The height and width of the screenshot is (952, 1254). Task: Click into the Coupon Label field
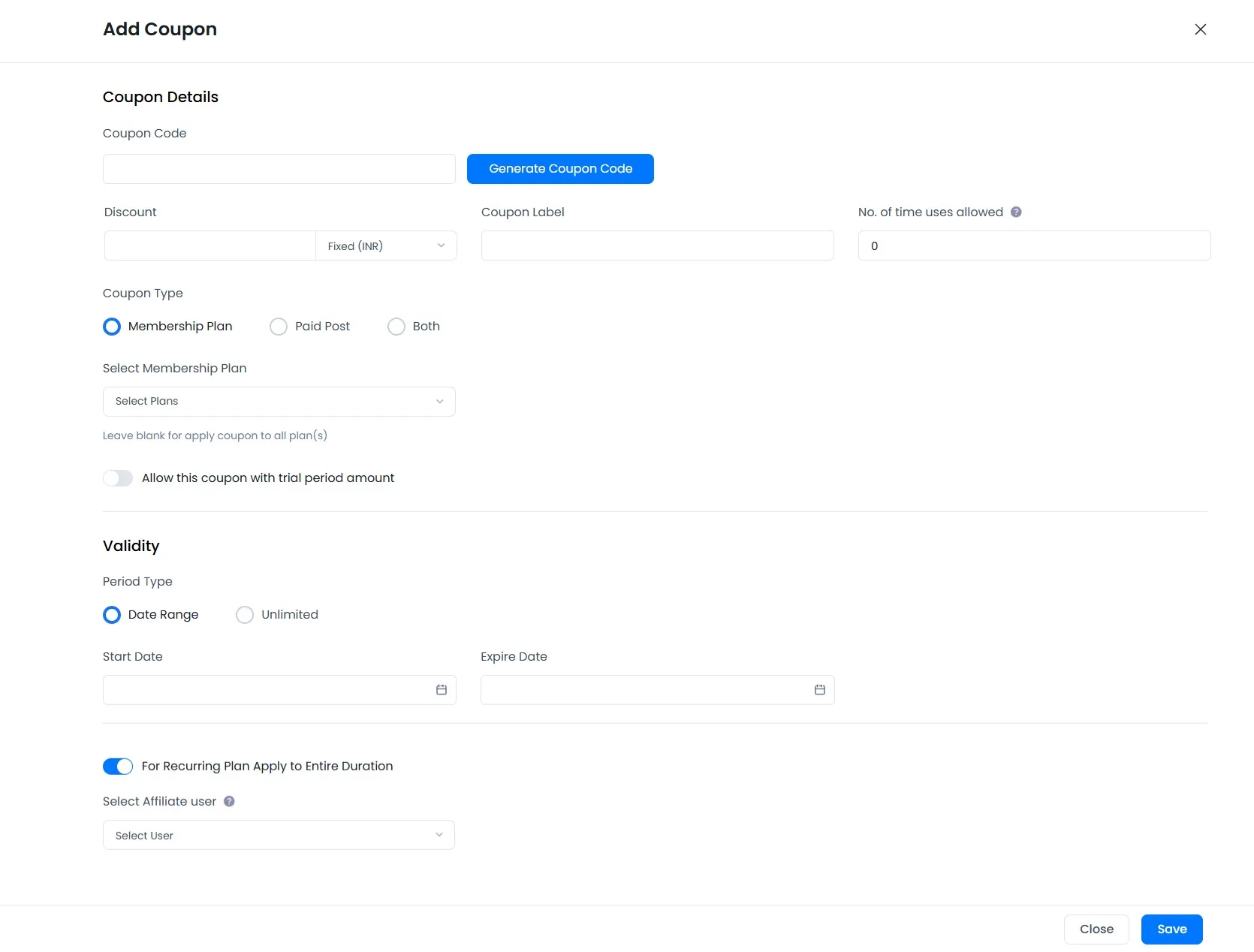click(657, 246)
